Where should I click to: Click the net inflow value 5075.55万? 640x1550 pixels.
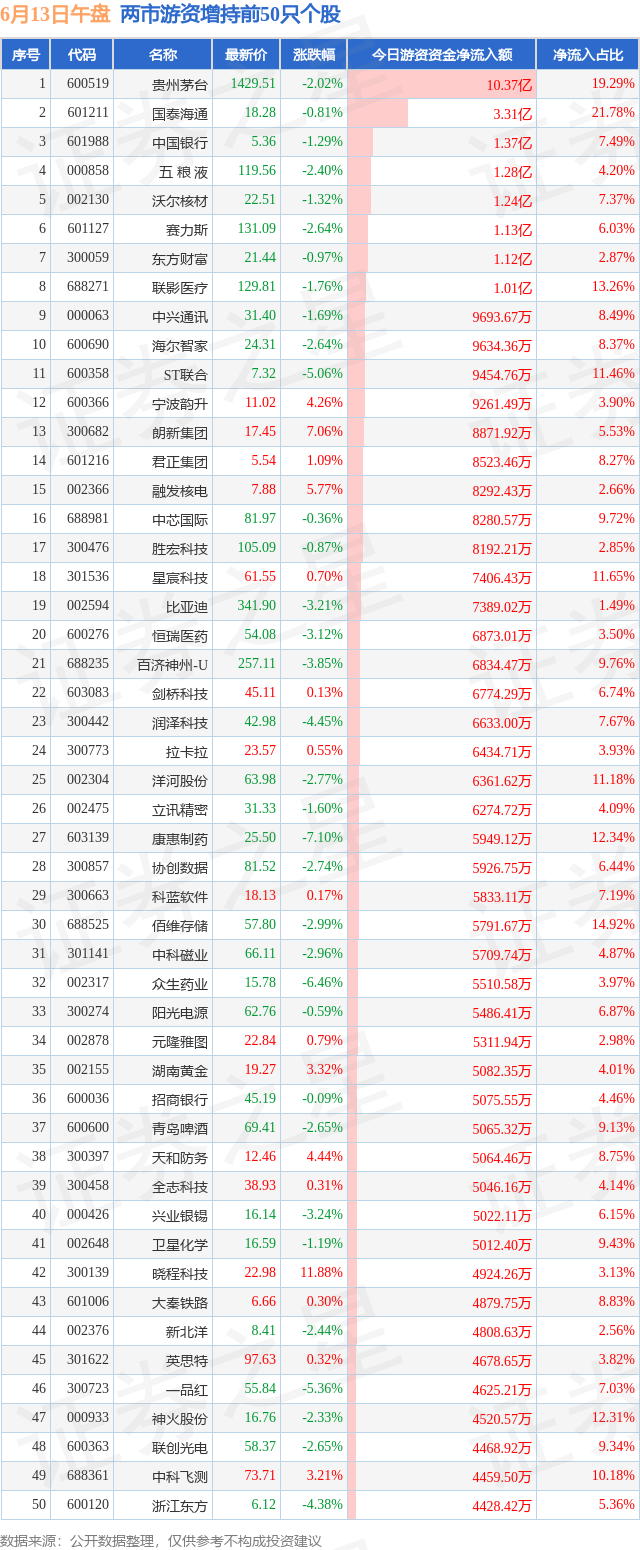click(x=503, y=1100)
